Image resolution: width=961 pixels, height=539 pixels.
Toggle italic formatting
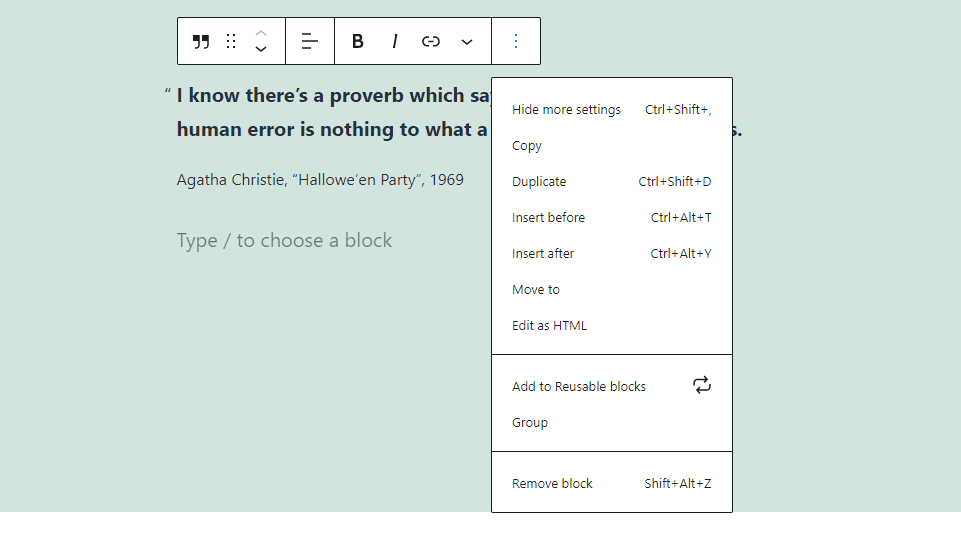pos(395,41)
